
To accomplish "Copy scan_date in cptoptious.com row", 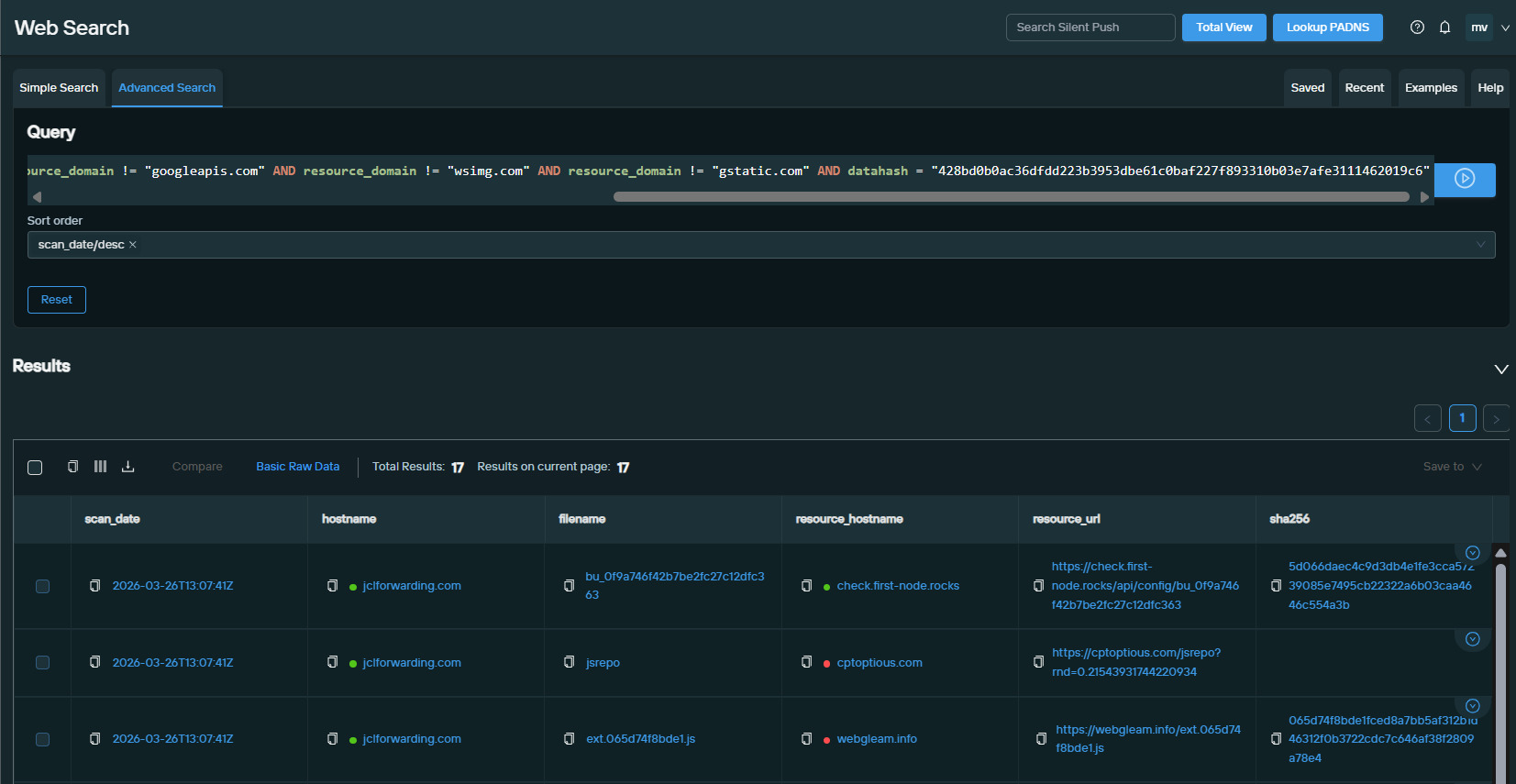I will click(94, 662).
